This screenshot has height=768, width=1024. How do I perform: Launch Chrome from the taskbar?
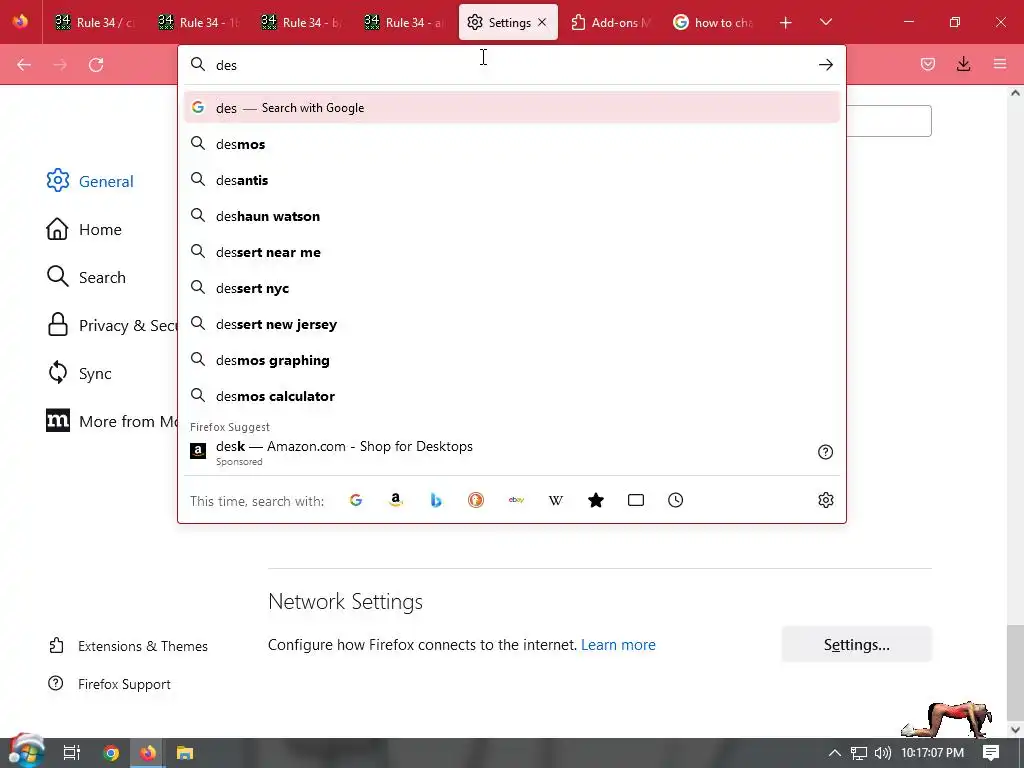tap(111, 753)
